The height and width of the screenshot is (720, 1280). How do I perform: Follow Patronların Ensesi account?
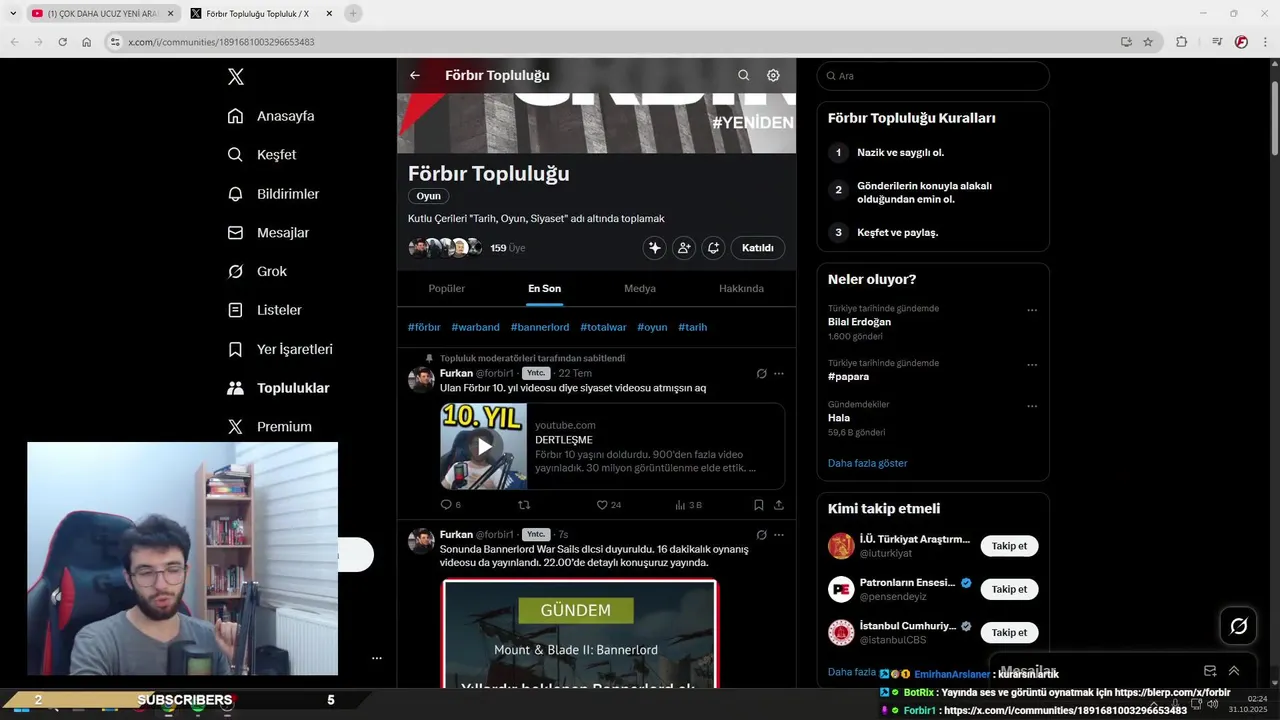pyautogui.click(x=1009, y=589)
